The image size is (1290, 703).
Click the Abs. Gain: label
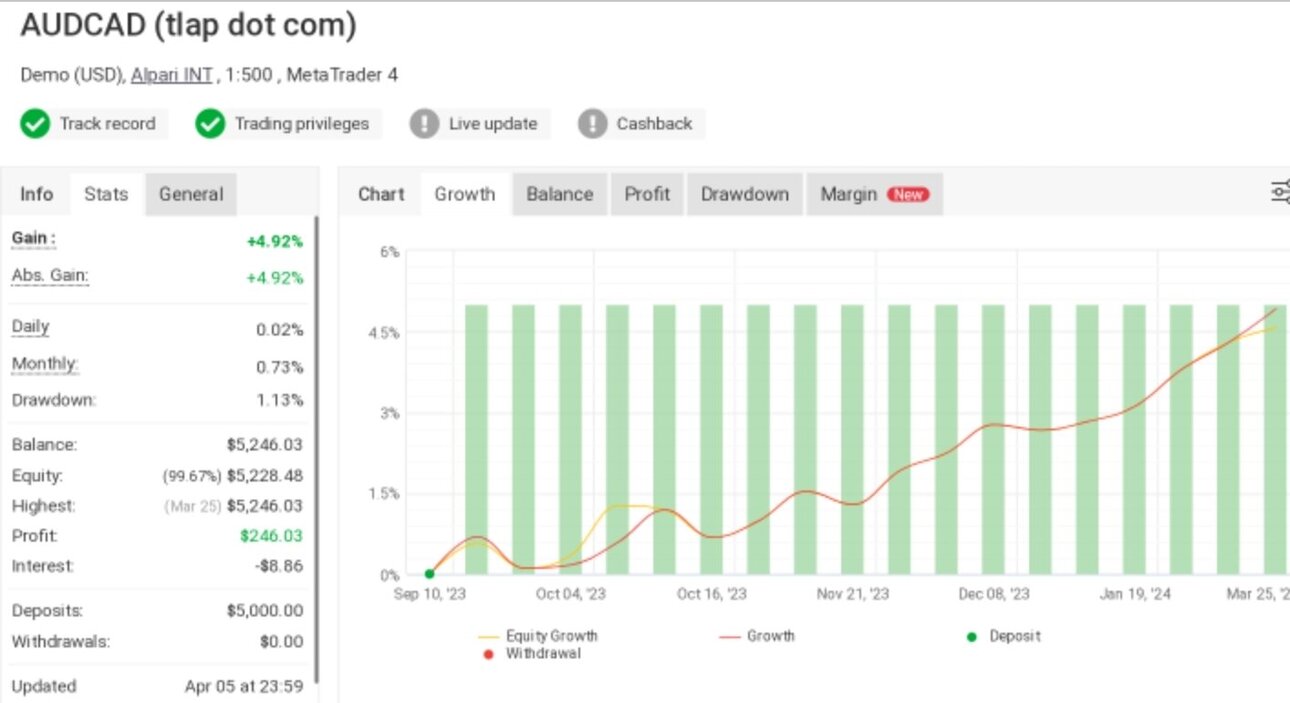click(x=50, y=276)
